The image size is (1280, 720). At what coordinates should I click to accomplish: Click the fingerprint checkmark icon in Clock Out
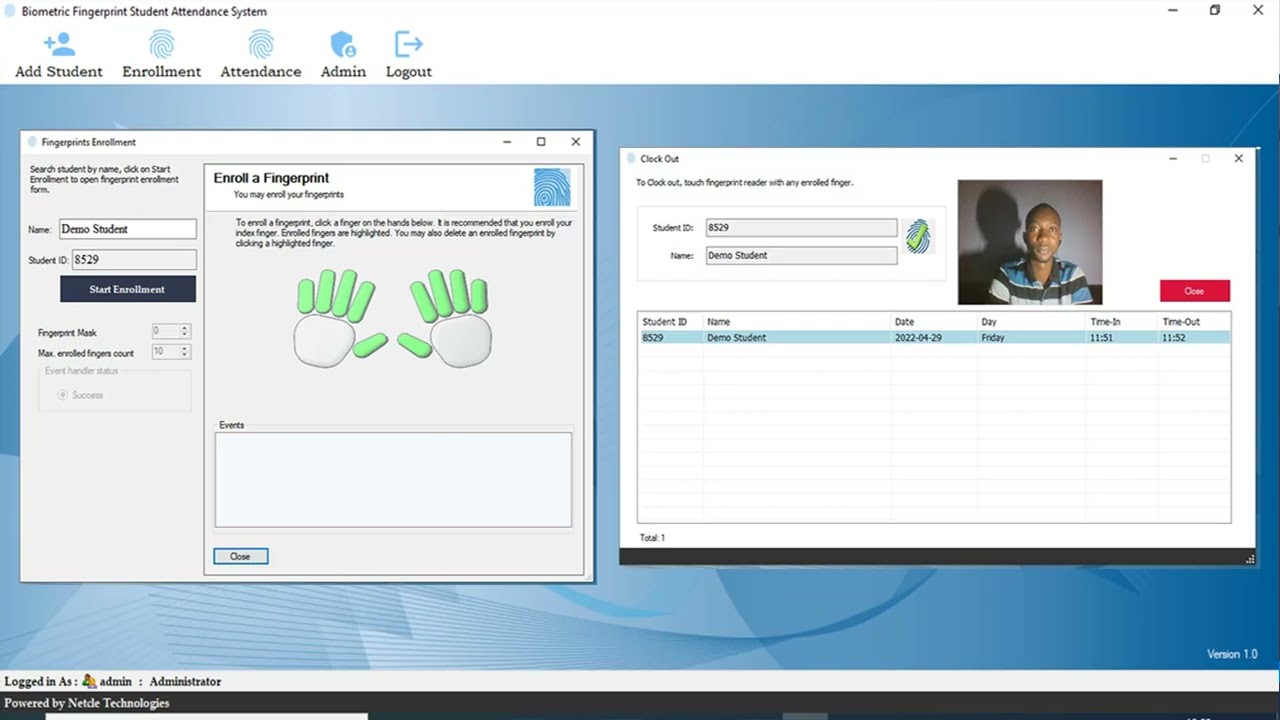click(x=918, y=236)
